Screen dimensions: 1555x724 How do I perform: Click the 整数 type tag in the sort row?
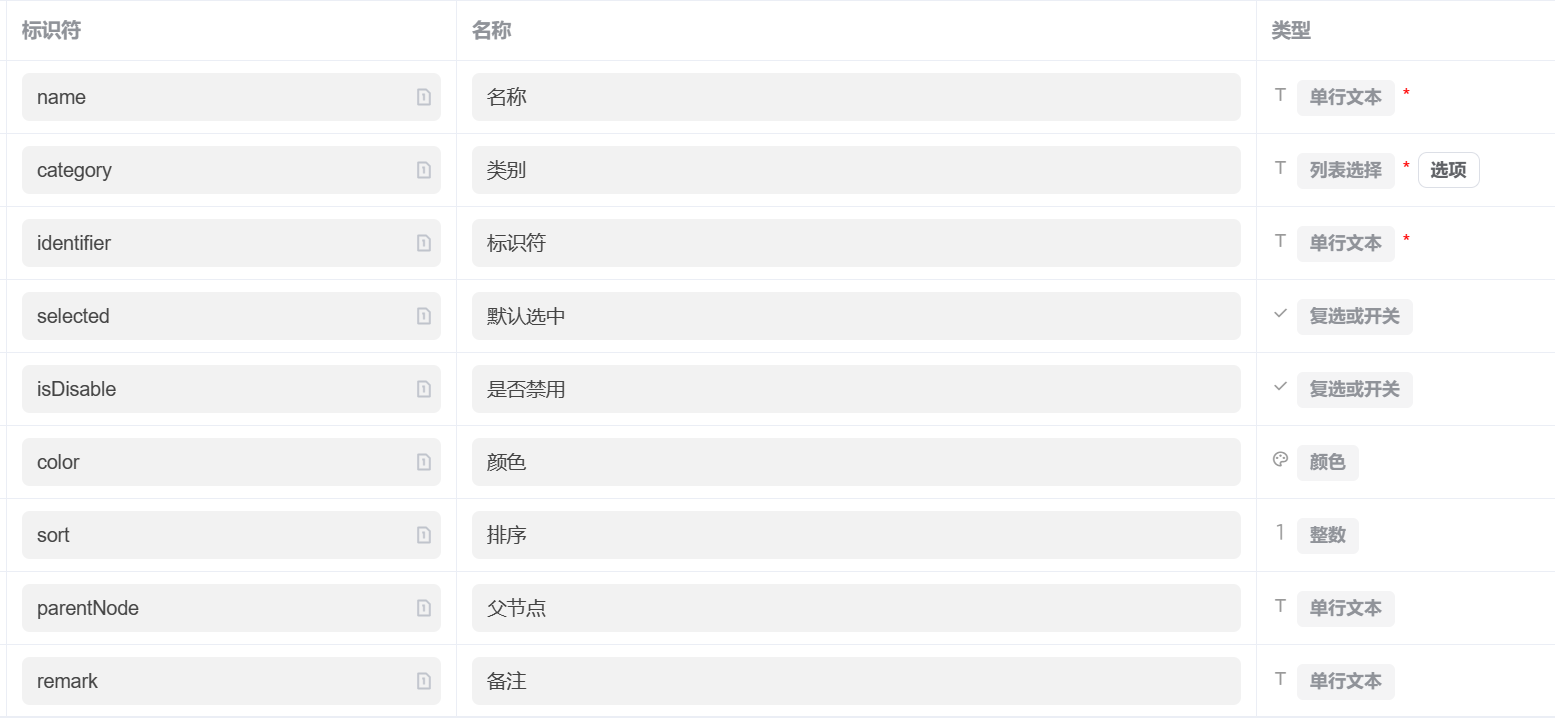pos(1328,536)
